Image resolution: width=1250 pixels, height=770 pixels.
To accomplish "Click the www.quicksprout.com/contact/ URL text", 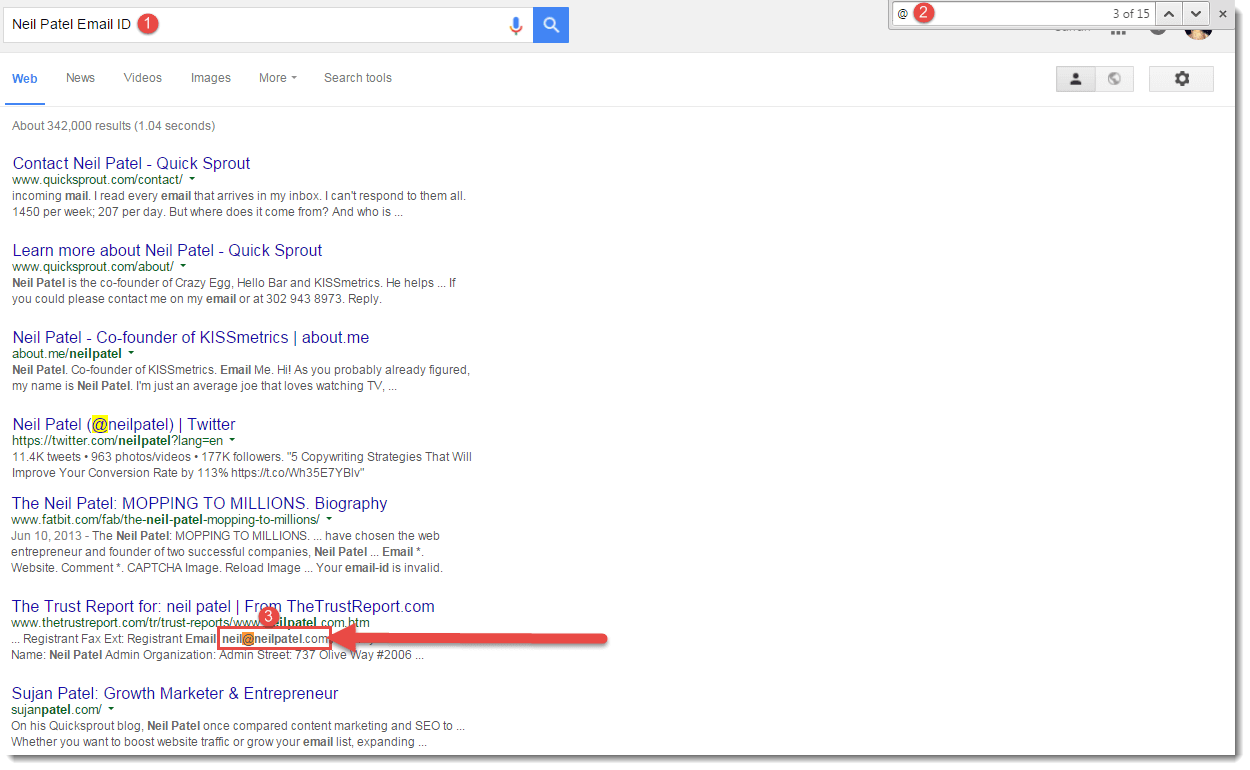I will click(97, 180).
